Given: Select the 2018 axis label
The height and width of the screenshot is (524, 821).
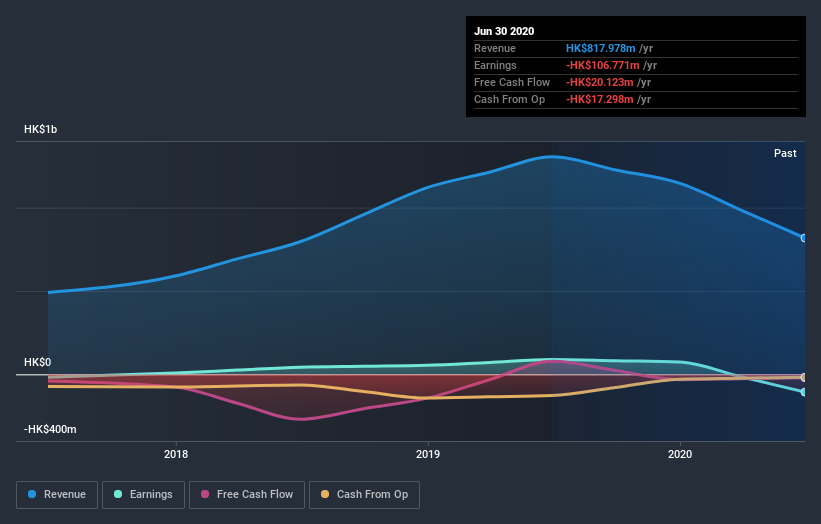Looking at the screenshot, I should [176, 454].
